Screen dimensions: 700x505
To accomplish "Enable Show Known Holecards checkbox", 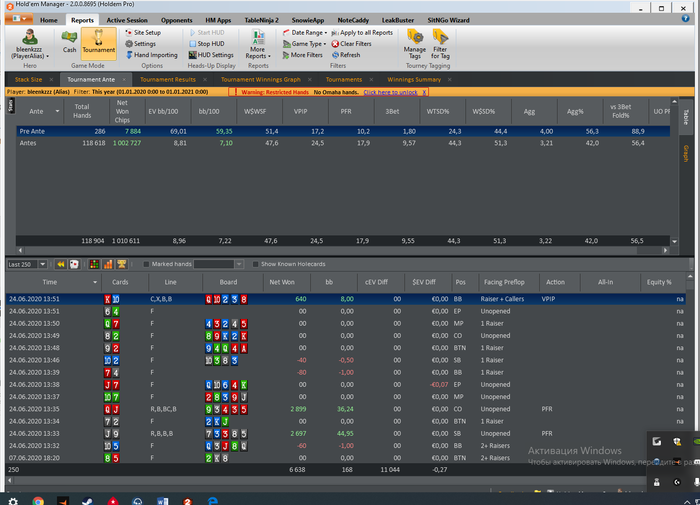I will point(255,264).
